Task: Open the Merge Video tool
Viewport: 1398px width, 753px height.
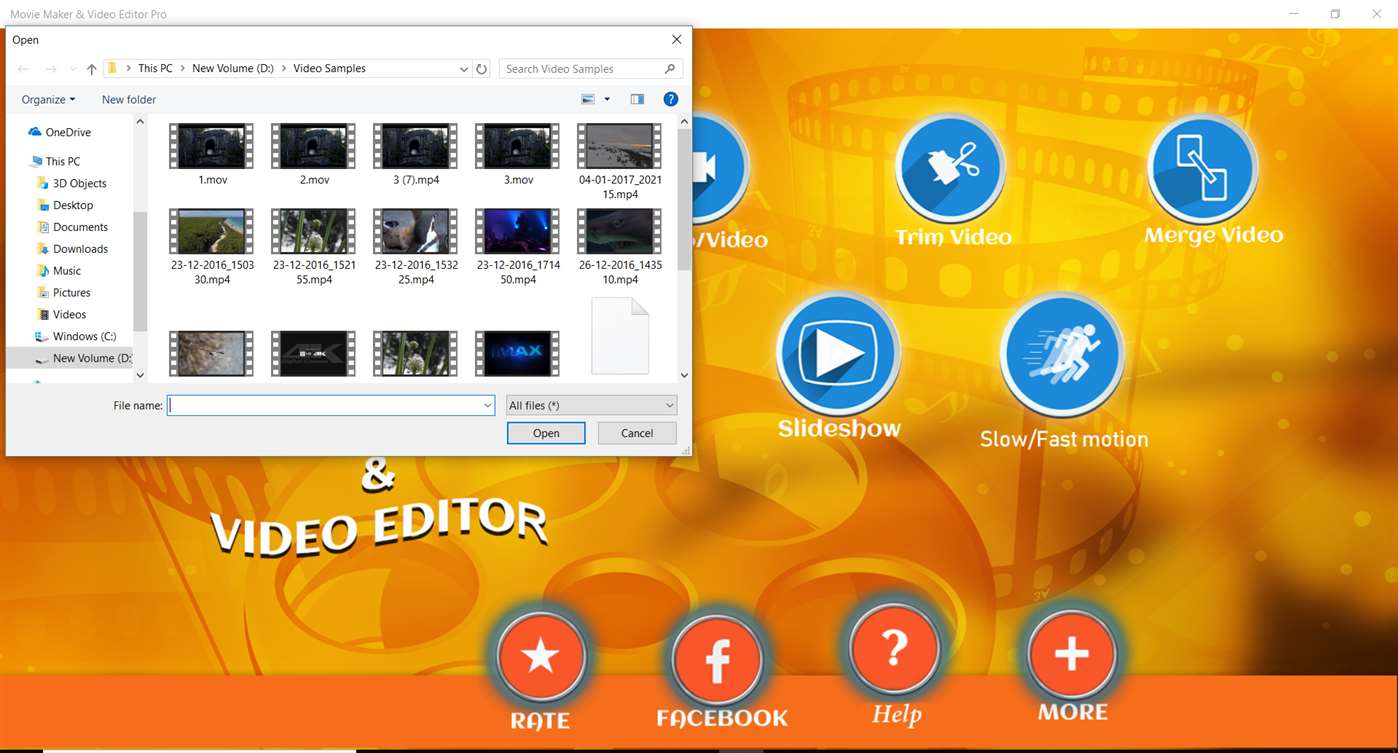Action: tap(1202, 168)
